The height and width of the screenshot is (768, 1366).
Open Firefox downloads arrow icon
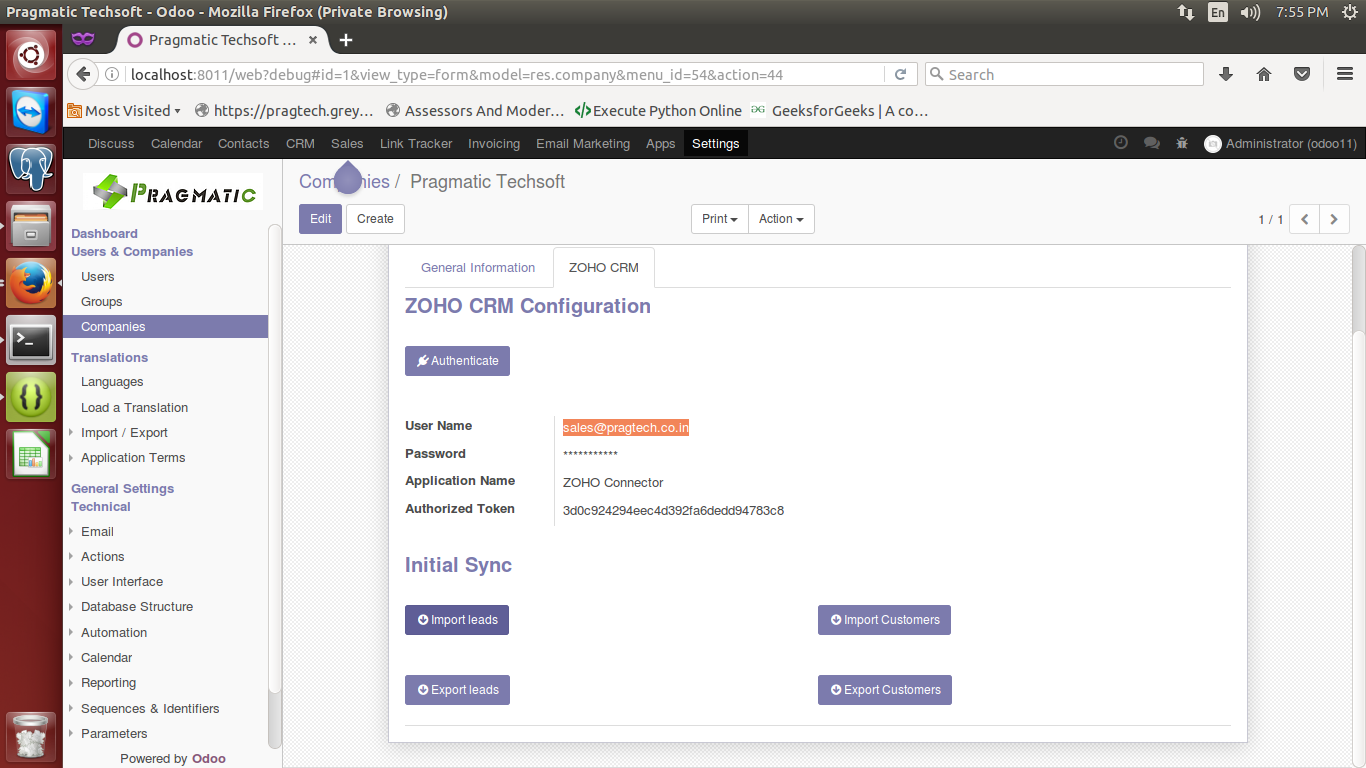[x=1226, y=74]
